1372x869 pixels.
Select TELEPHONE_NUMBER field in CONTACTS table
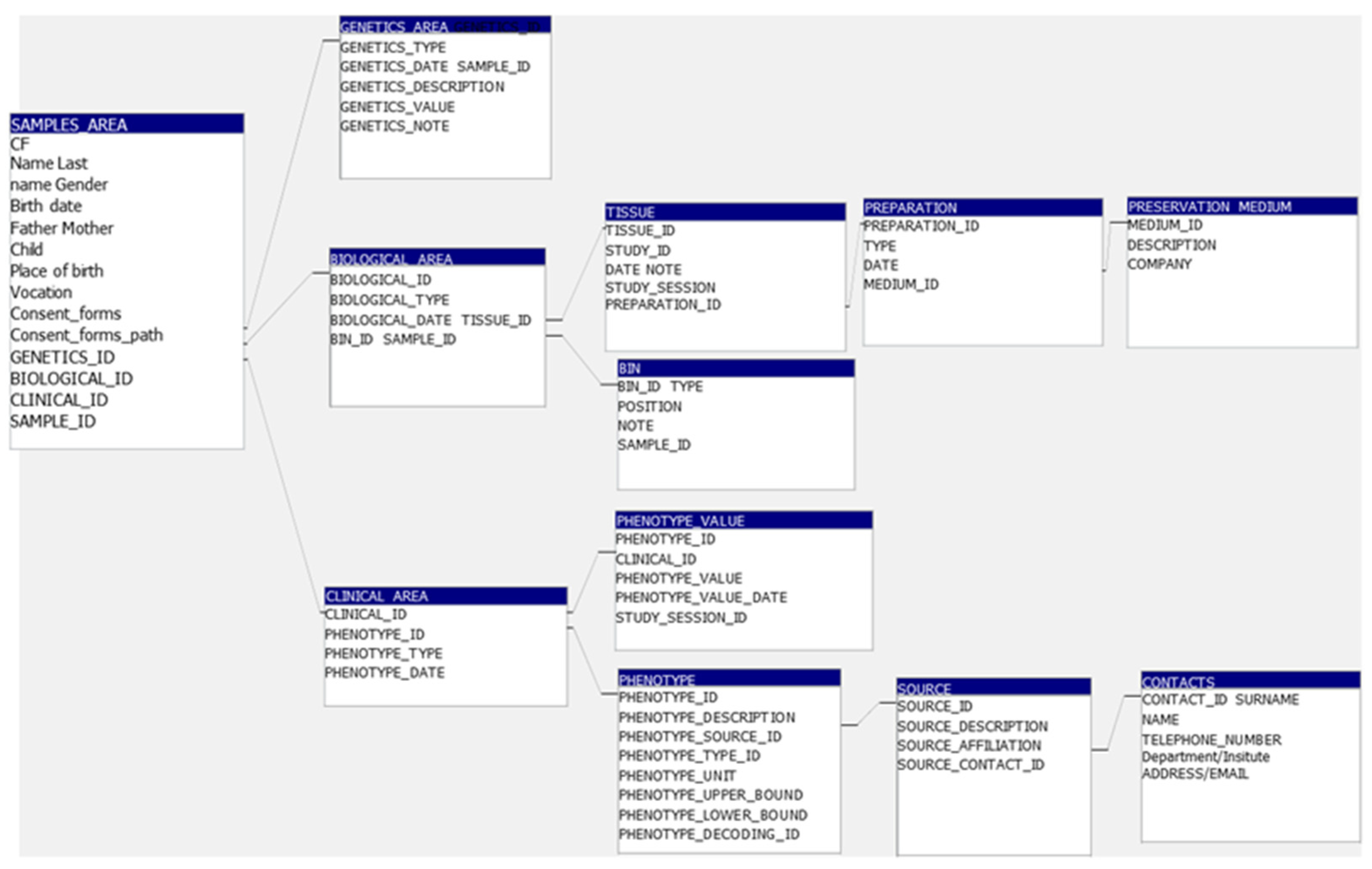pos(1211,740)
